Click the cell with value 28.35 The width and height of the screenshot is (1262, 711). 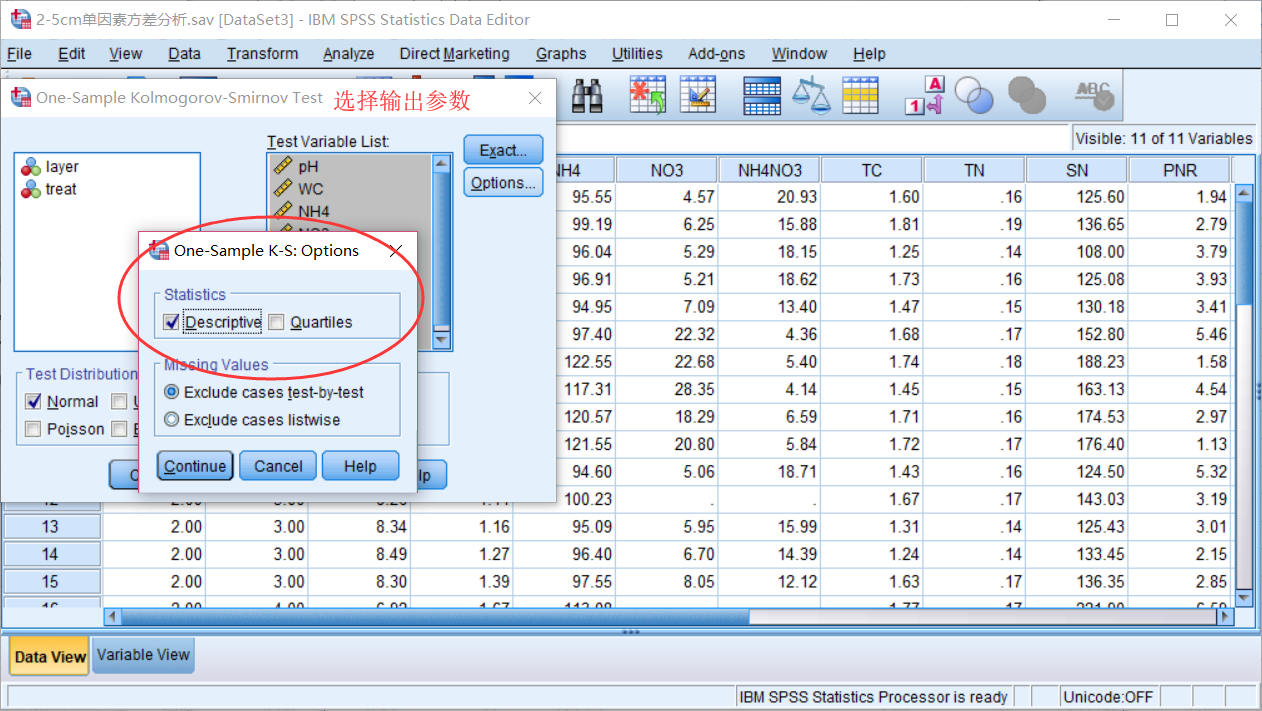point(667,389)
